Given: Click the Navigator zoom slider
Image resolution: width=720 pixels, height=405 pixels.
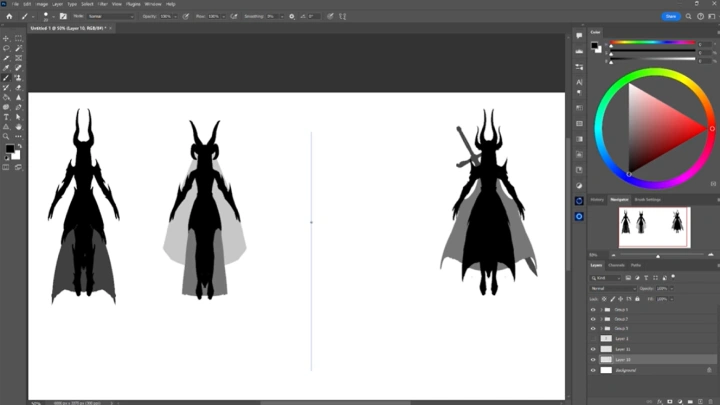Looking at the screenshot, I should (662, 255).
